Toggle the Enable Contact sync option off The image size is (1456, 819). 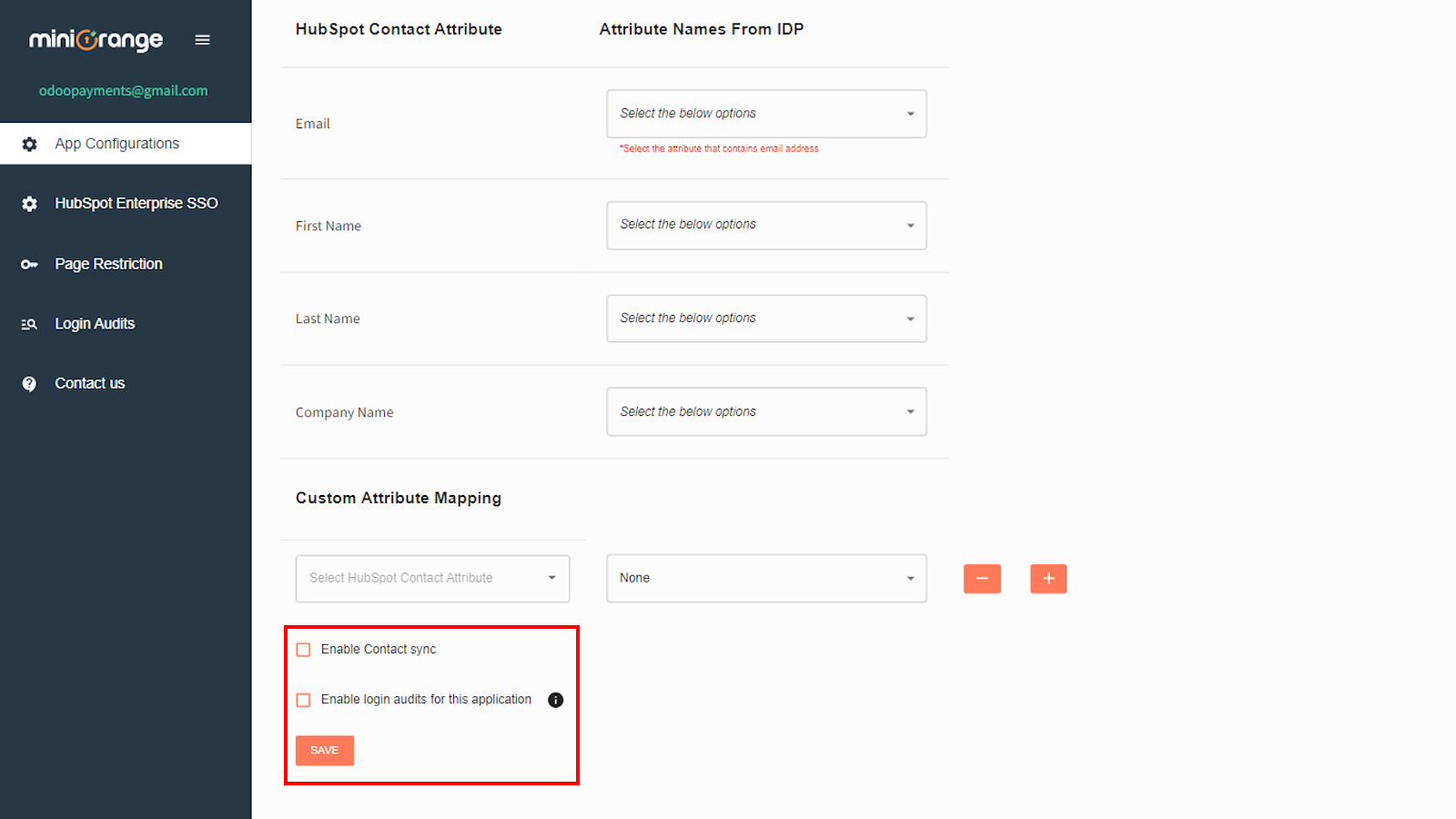[303, 650]
